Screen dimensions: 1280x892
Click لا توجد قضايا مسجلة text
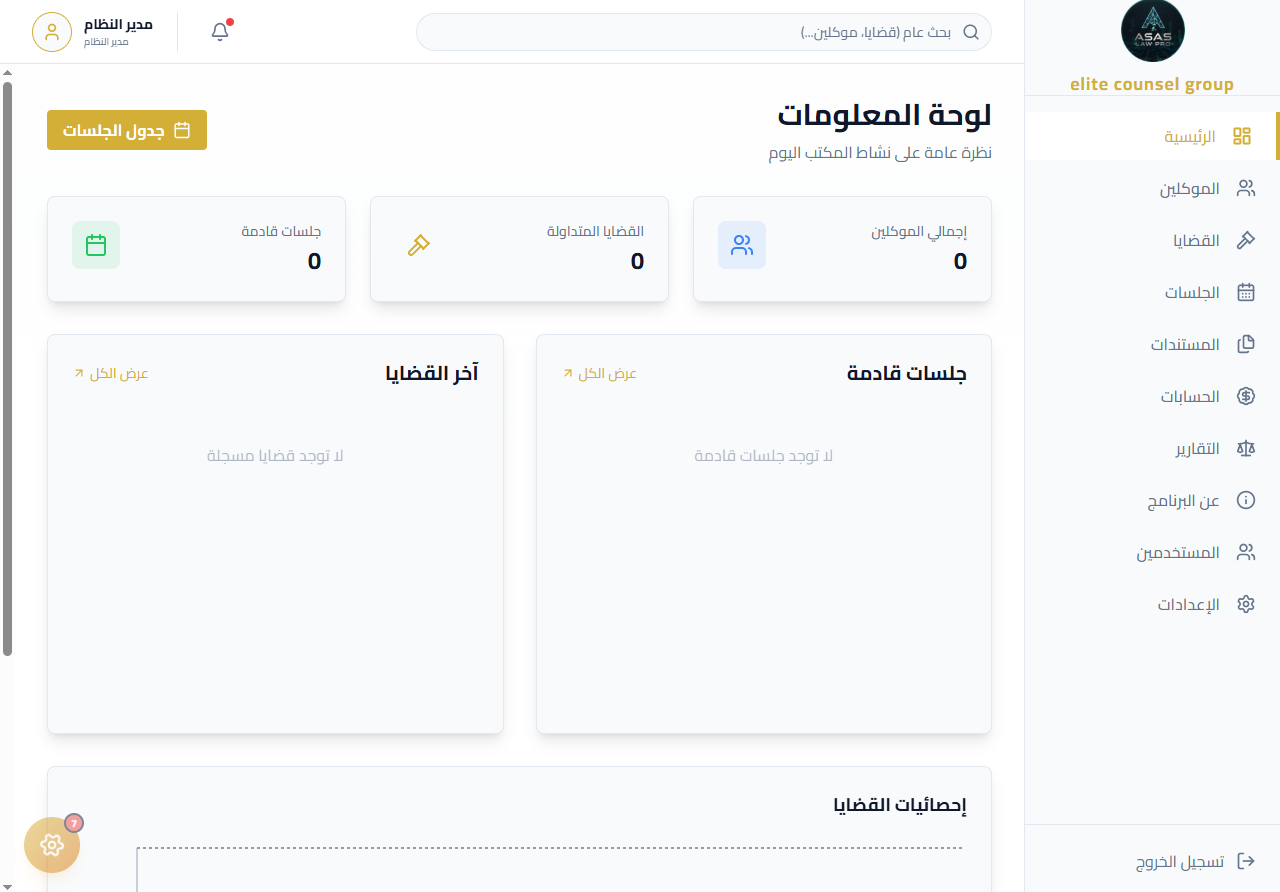click(x=275, y=456)
